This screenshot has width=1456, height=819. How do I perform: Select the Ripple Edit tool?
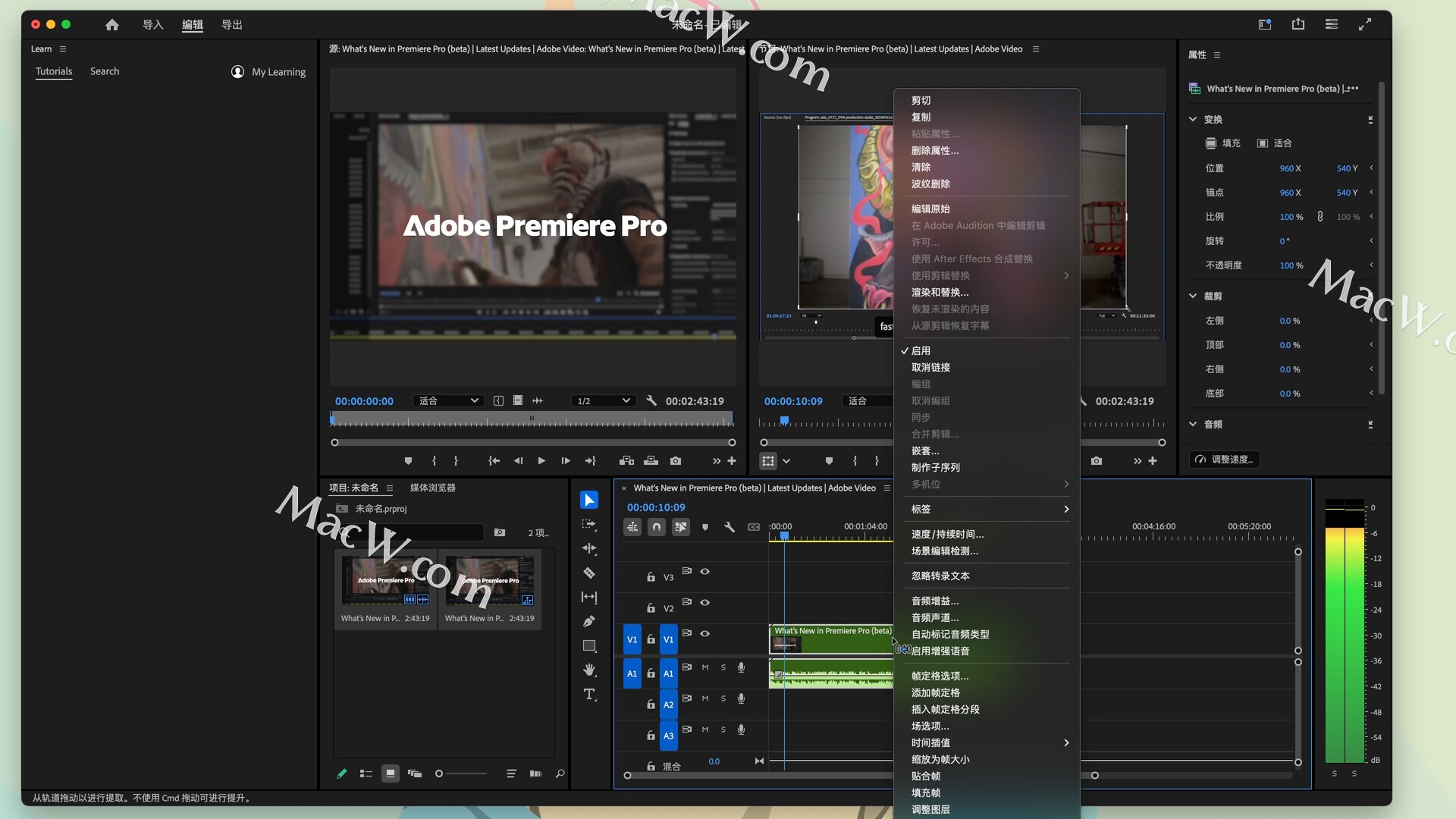coord(589,548)
